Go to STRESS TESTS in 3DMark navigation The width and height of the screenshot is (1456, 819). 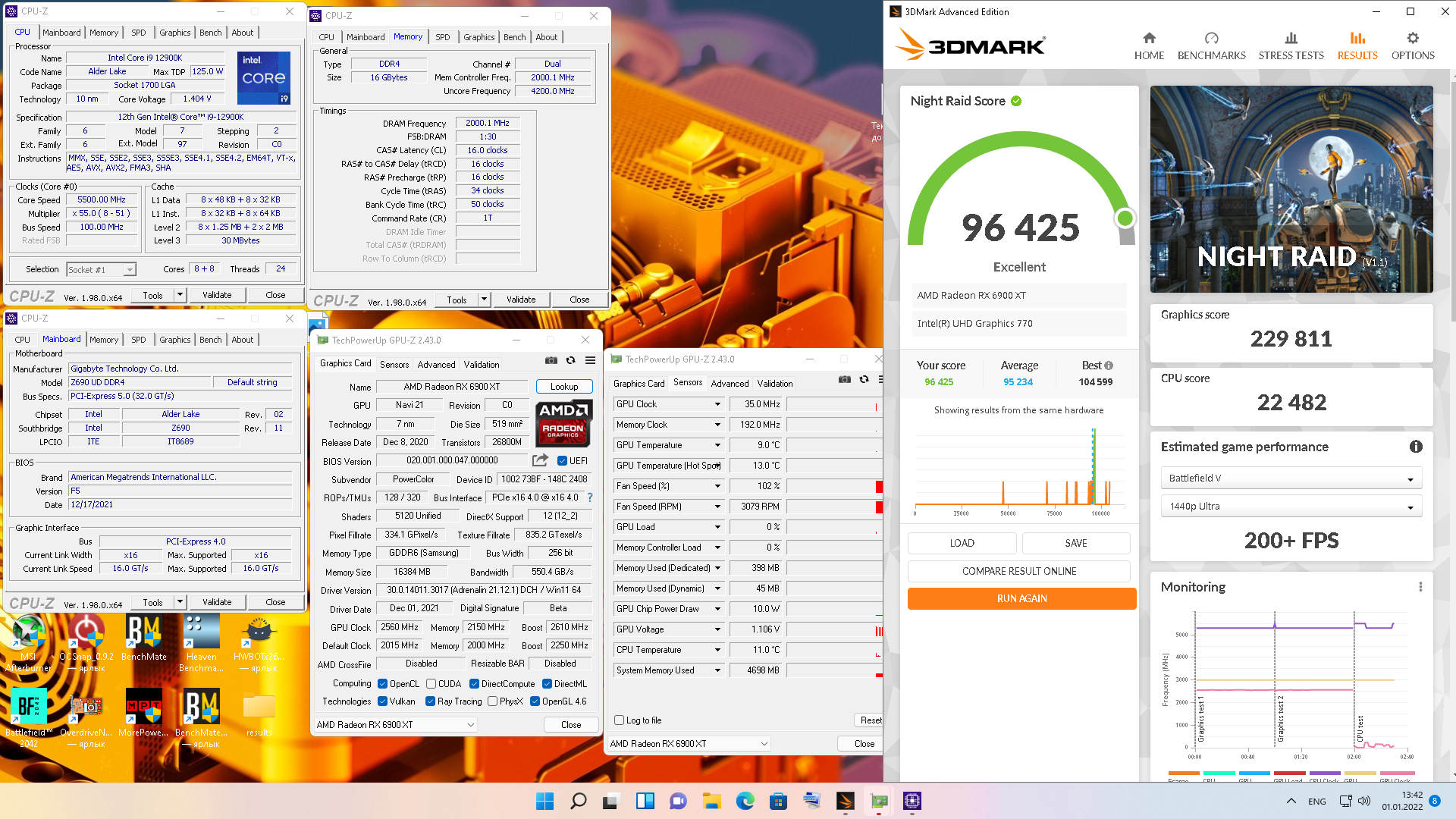(1291, 47)
